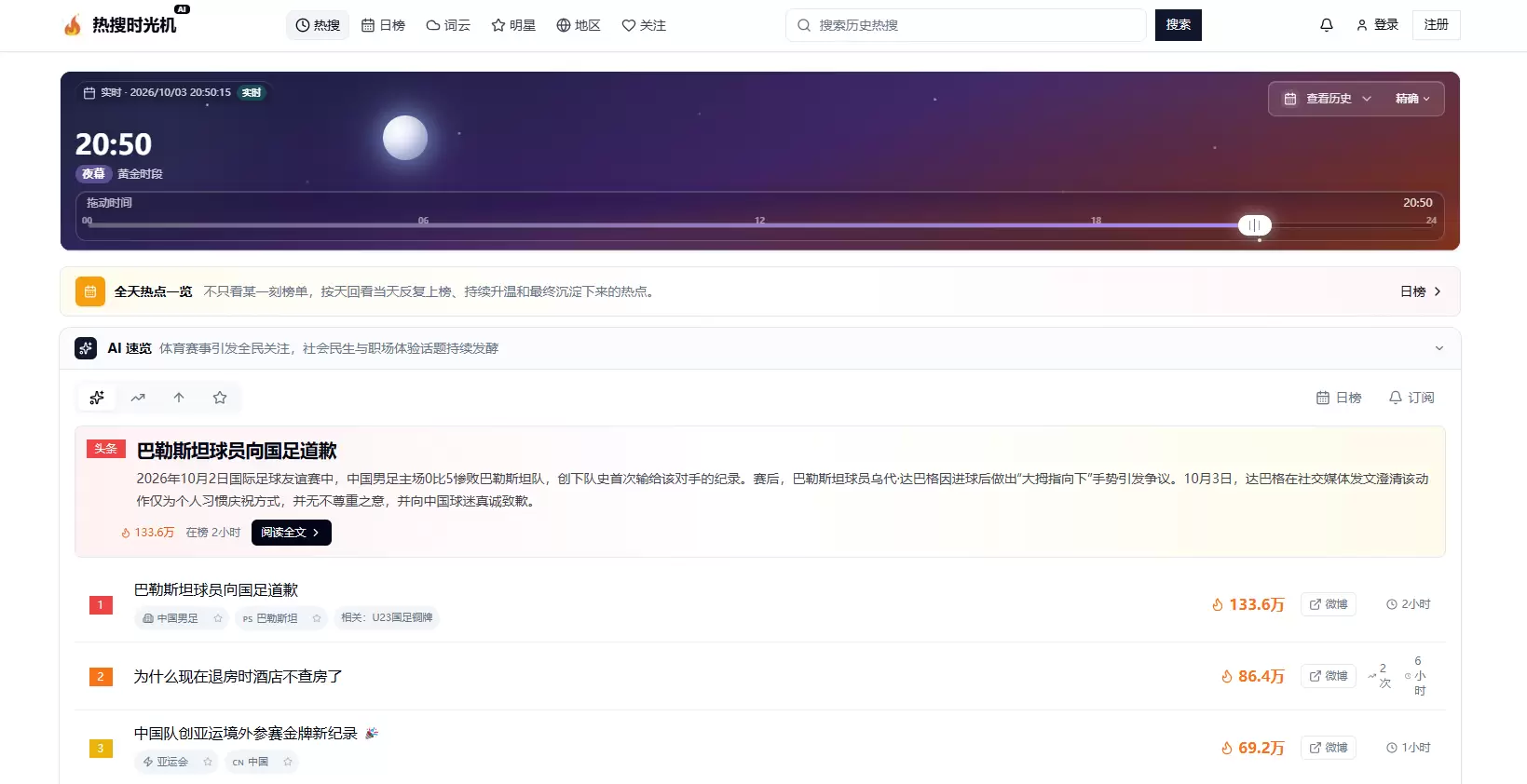Open the 关注 nav tab
1527x784 pixels.
coord(644,25)
